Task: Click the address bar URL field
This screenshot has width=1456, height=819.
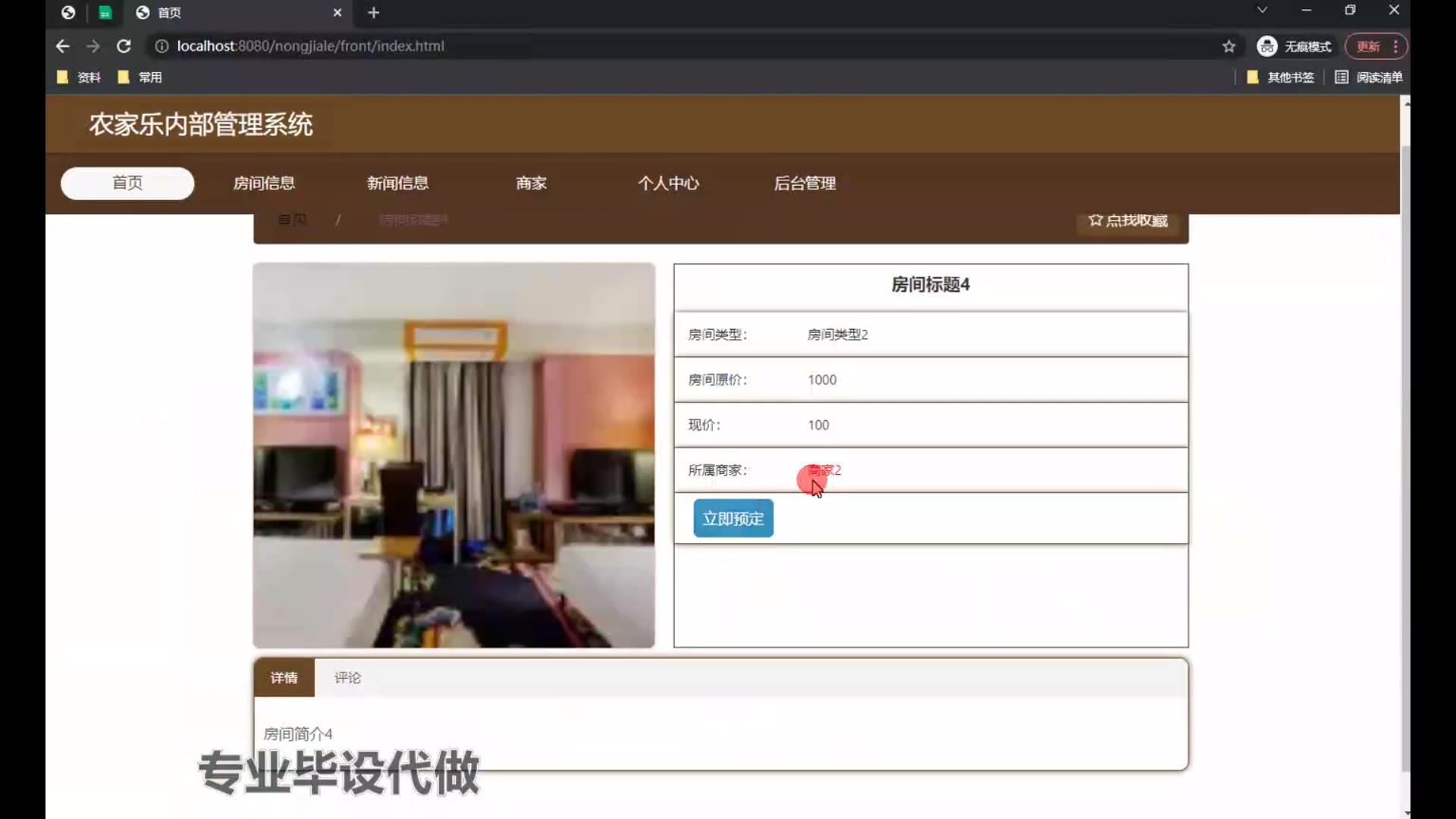Action: 682,46
